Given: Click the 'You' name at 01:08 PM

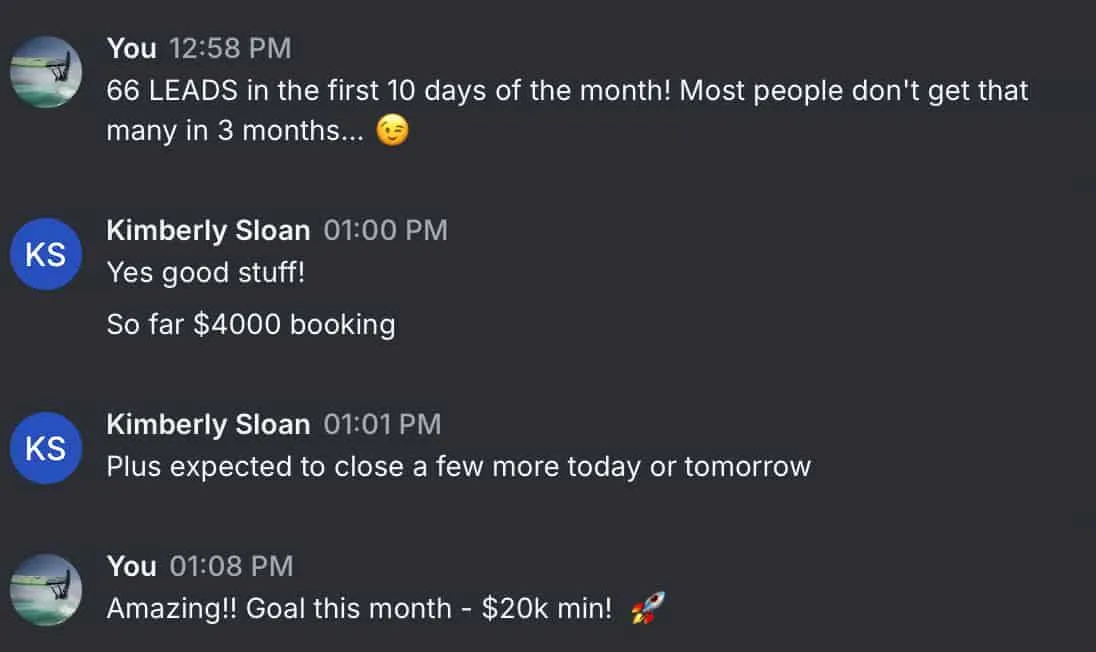Looking at the screenshot, I should click(x=131, y=566).
